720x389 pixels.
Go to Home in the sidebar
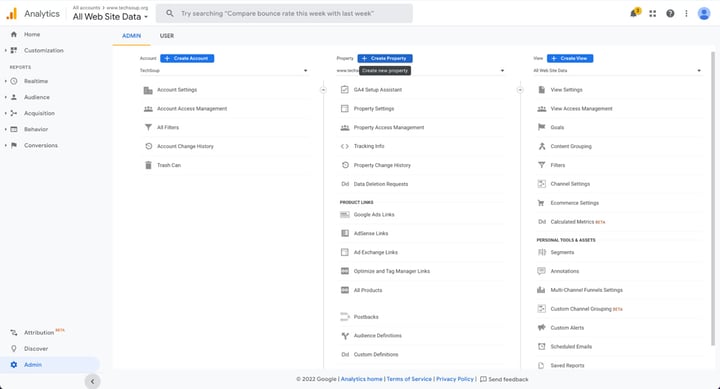pyautogui.click(x=32, y=34)
